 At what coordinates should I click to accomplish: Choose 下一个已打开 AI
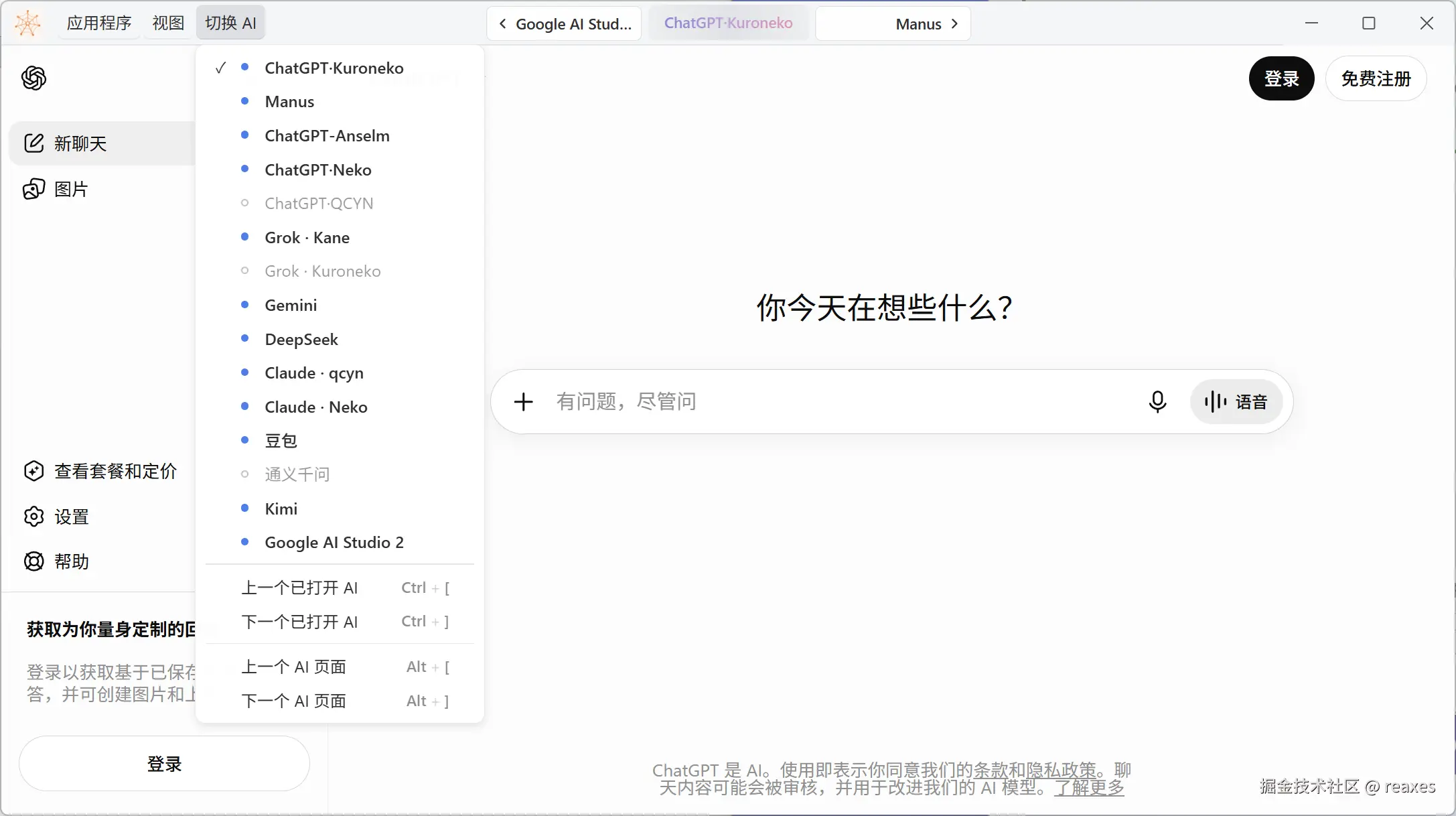(x=340, y=621)
